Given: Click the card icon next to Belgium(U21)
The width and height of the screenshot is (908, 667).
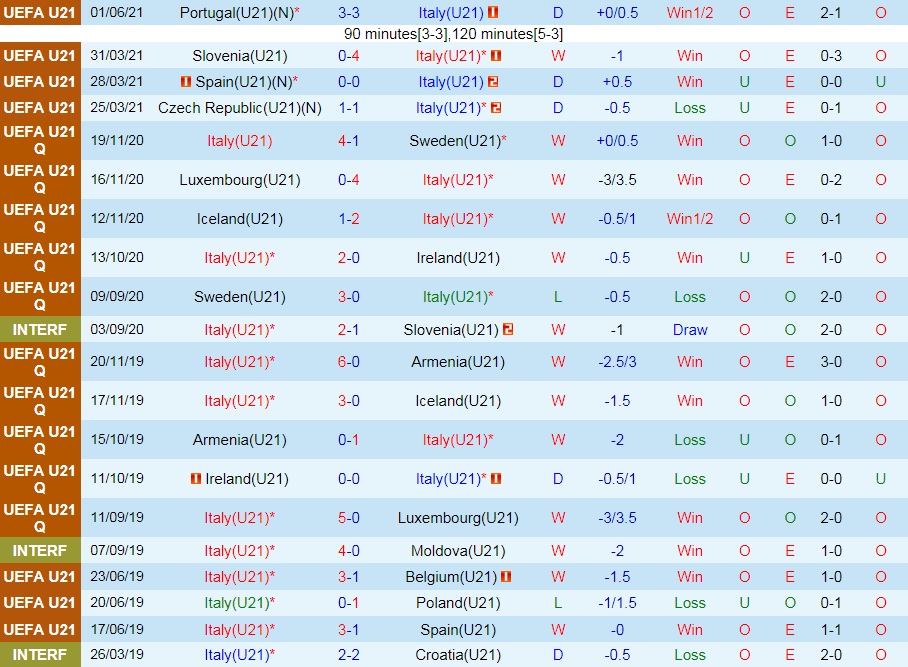Looking at the screenshot, I should [x=506, y=577].
